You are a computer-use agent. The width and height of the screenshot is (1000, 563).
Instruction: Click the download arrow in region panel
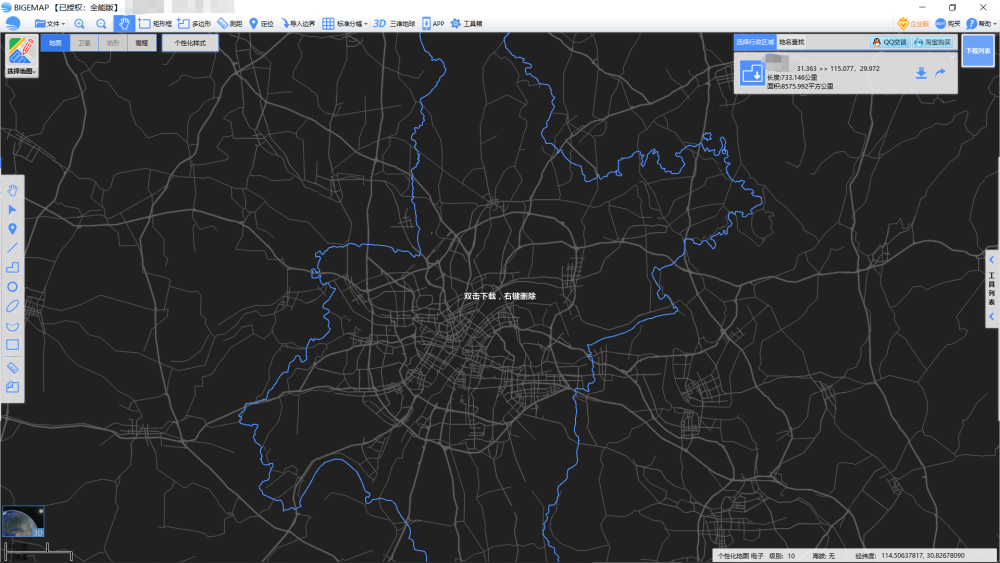point(921,73)
